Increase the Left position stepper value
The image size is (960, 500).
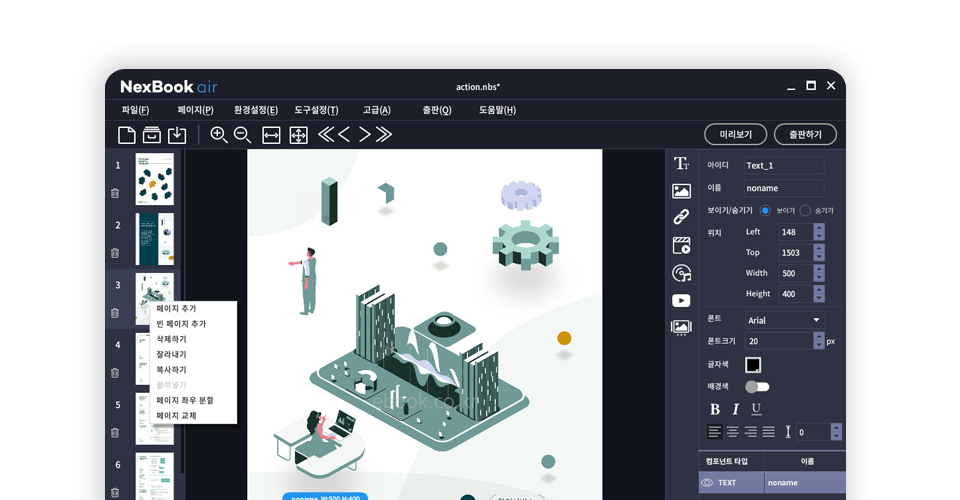819,228
